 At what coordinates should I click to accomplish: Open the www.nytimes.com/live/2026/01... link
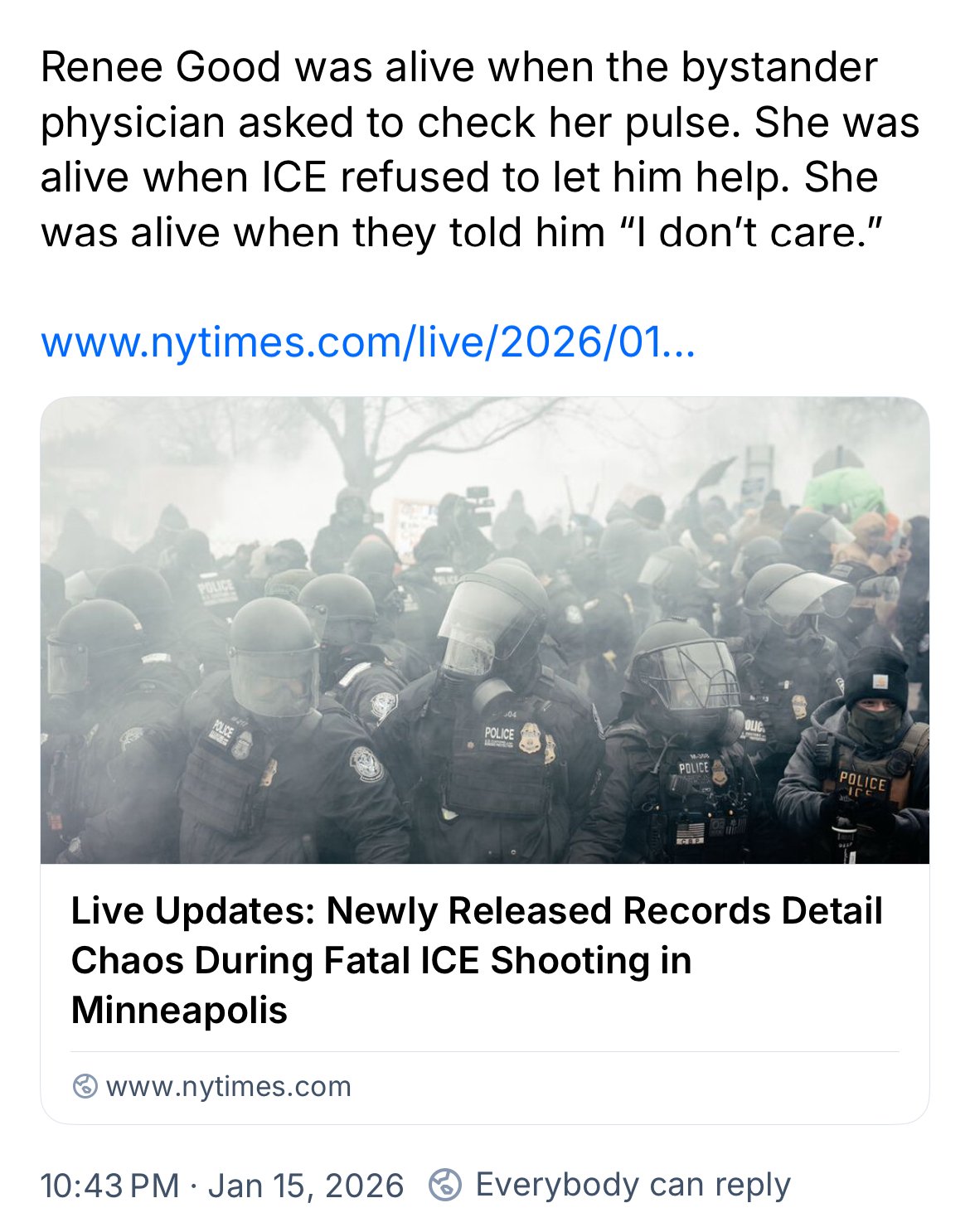[x=368, y=342]
